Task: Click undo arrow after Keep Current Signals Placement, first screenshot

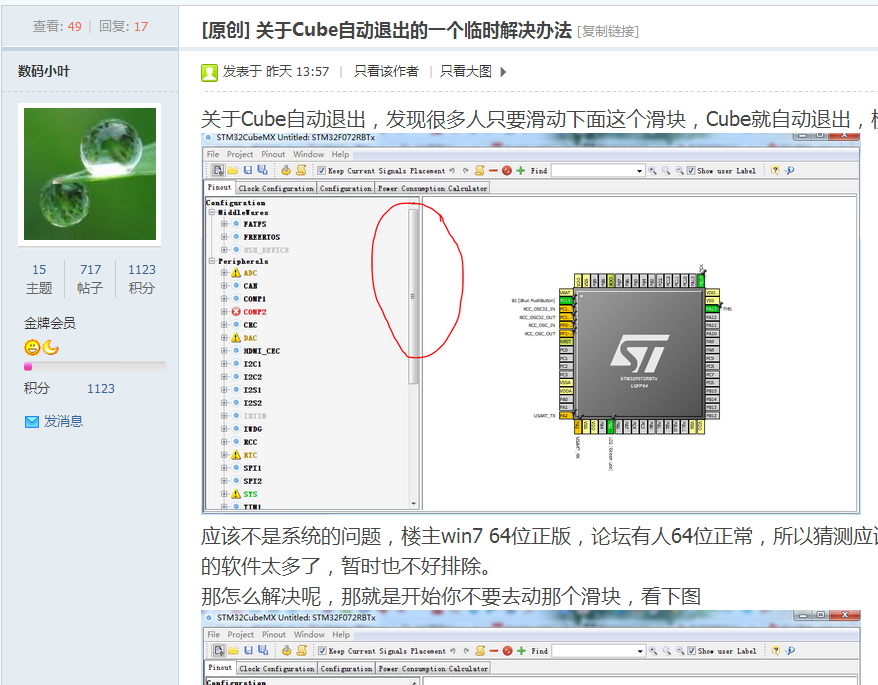Action: [x=452, y=170]
